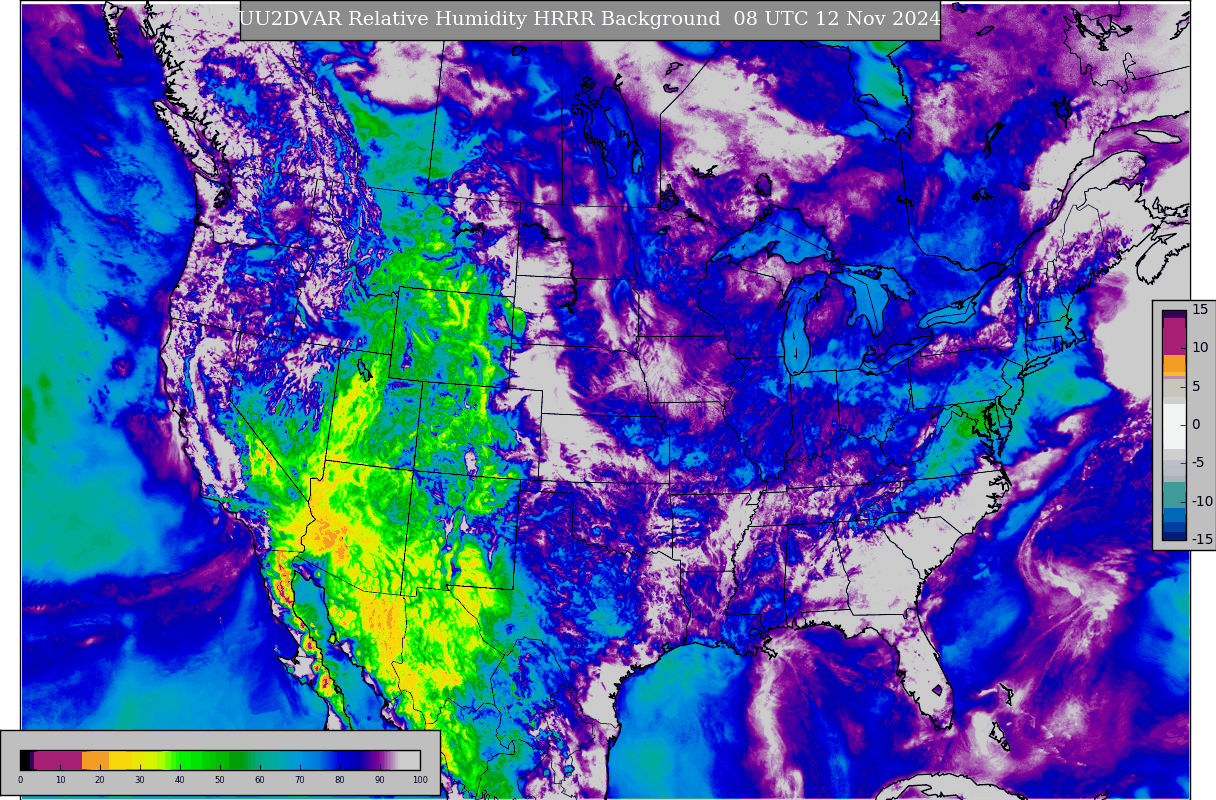Click the '15' label on the vertical colorbar
Viewport: 1216px width, 800px height.
1200,309
